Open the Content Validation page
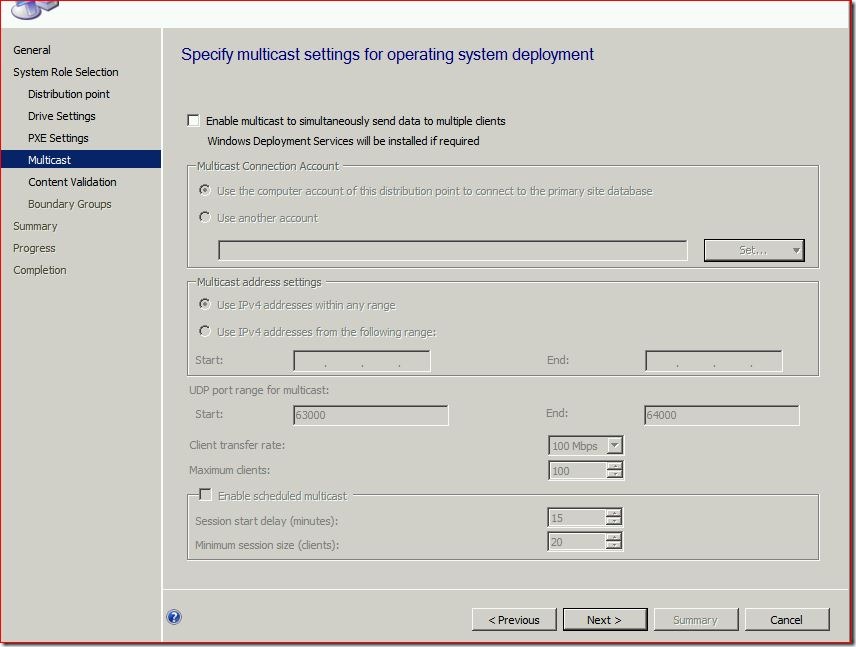 pyautogui.click(x=72, y=182)
